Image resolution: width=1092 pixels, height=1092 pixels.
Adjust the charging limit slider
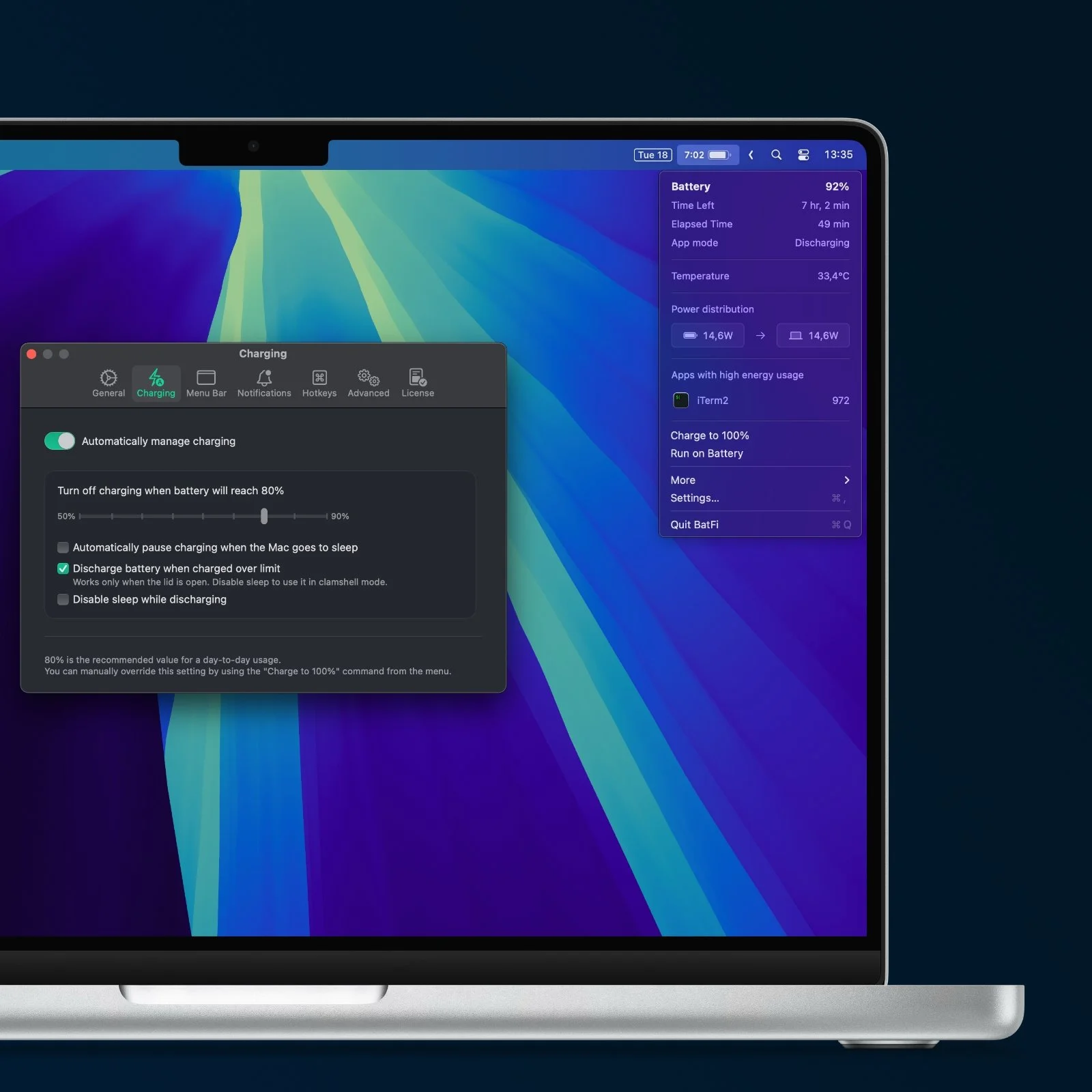click(x=264, y=517)
